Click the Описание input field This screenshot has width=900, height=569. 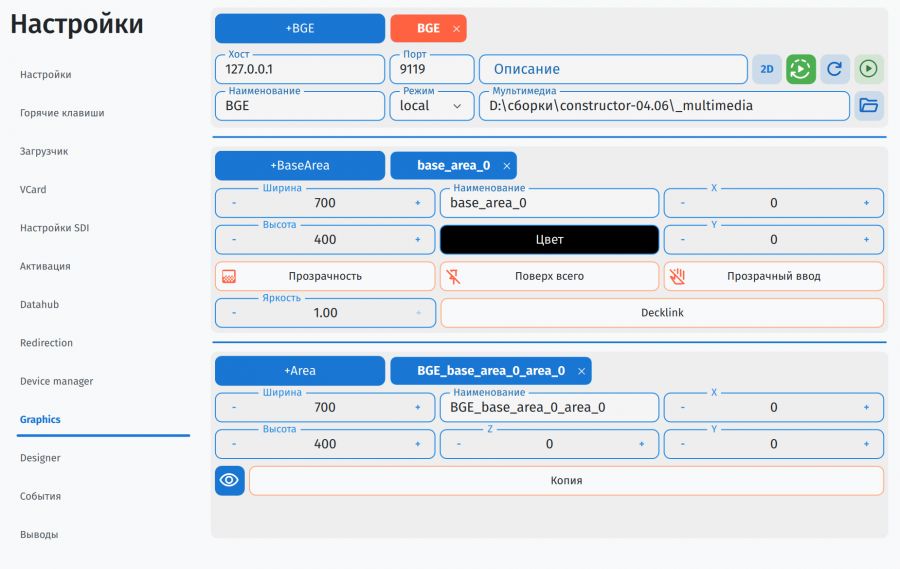(x=613, y=69)
